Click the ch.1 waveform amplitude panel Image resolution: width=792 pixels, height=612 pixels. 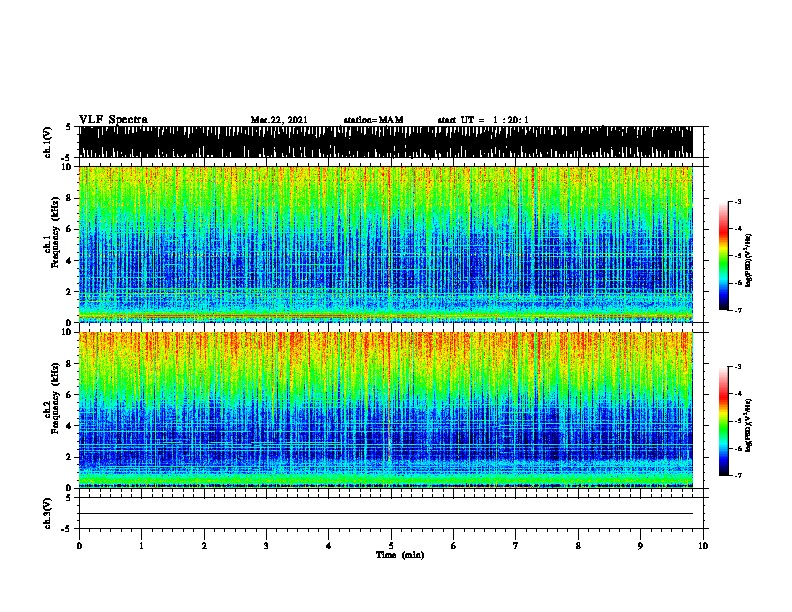pos(386,142)
